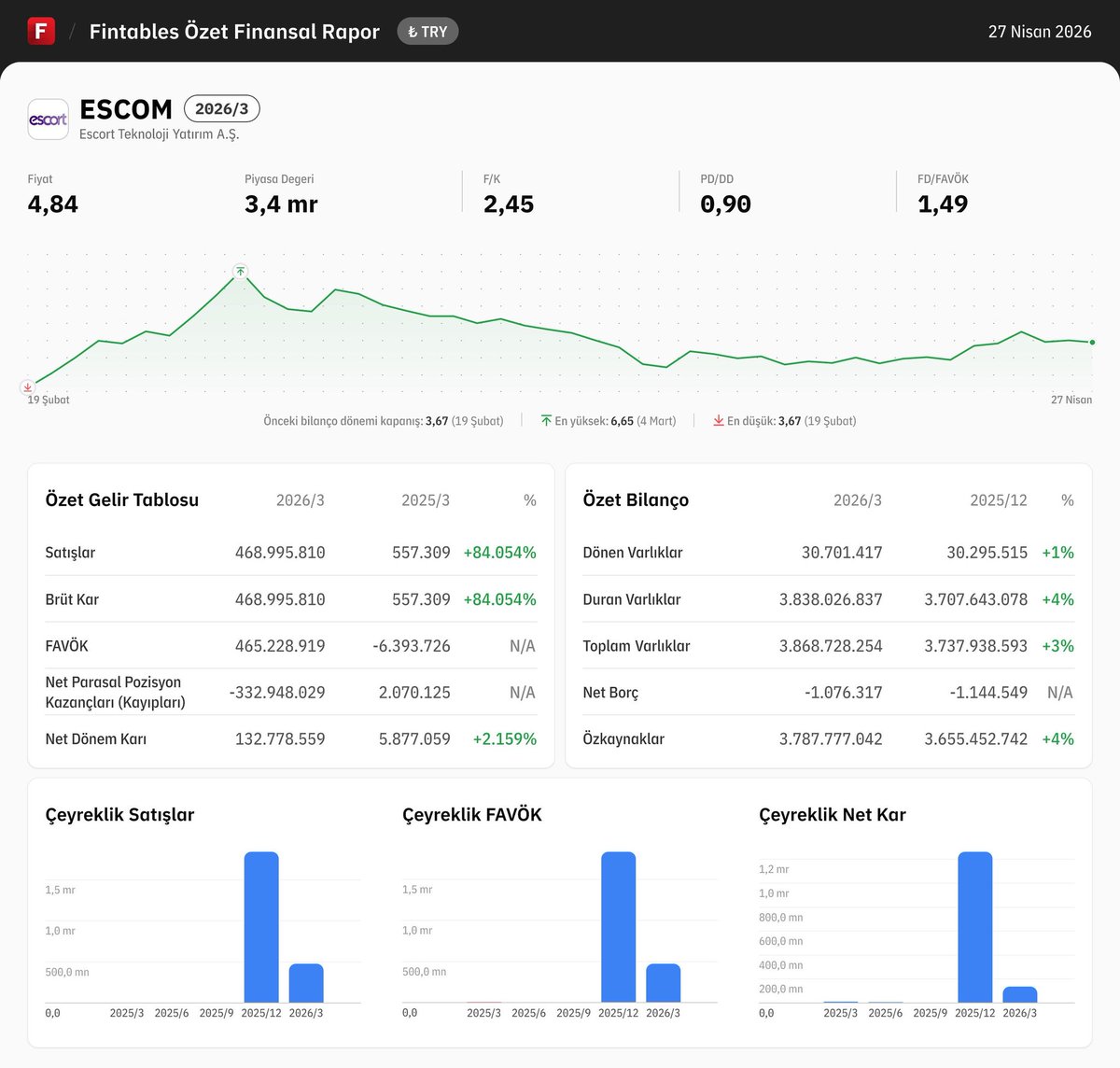Screen dimensions: 1120x1068
Task: Click the Satışlar change +84.054%
Action: pos(500,553)
